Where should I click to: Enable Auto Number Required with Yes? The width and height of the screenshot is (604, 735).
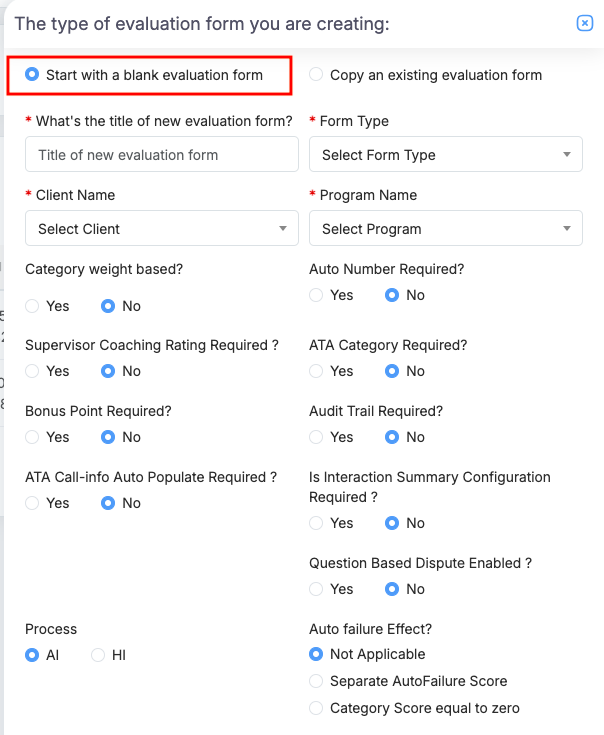click(317, 295)
